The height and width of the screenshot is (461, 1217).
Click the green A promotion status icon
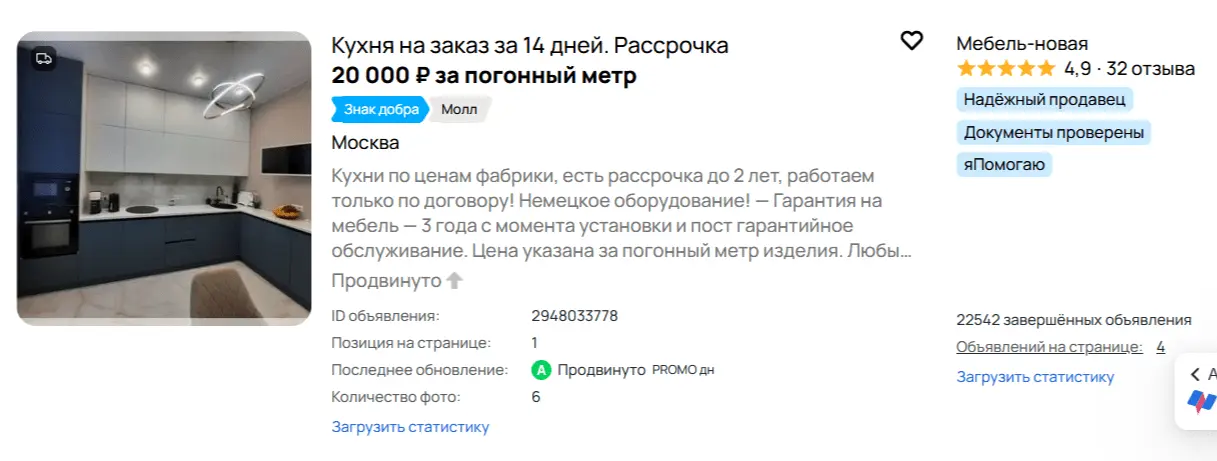click(x=541, y=370)
